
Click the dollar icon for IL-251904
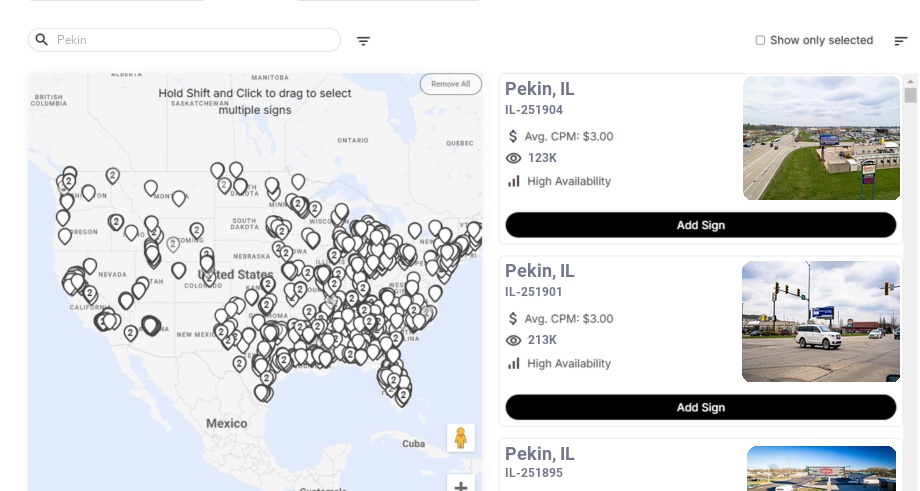[514, 136]
